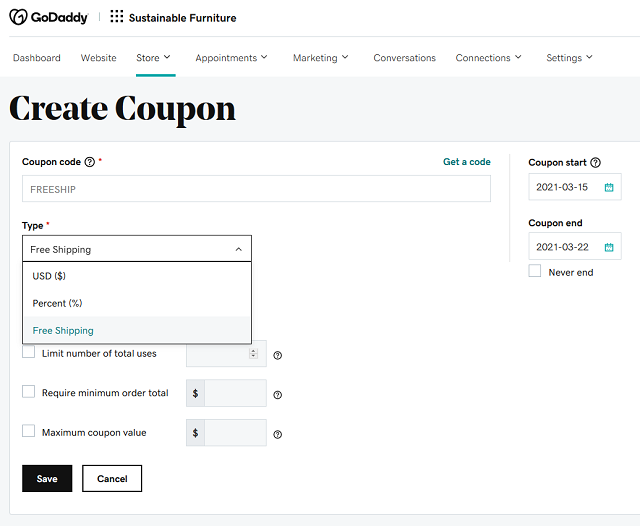Open the app grid launcher icon
The height and width of the screenshot is (526, 640).
(x=116, y=16)
